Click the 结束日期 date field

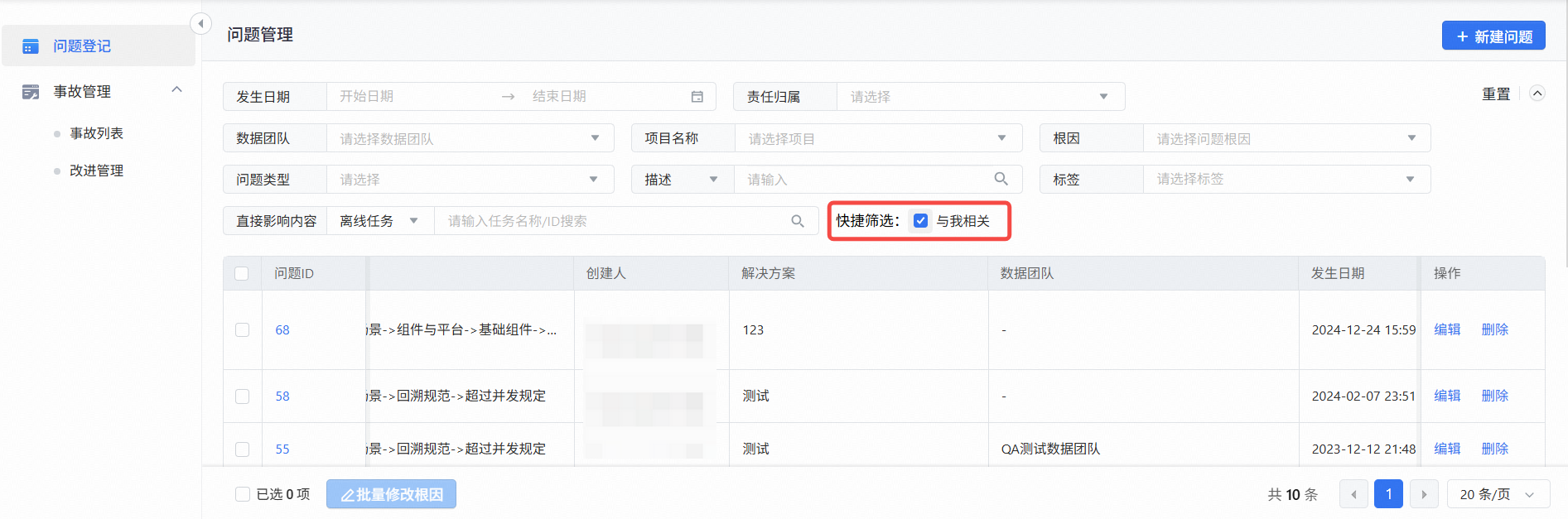click(x=605, y=96)
